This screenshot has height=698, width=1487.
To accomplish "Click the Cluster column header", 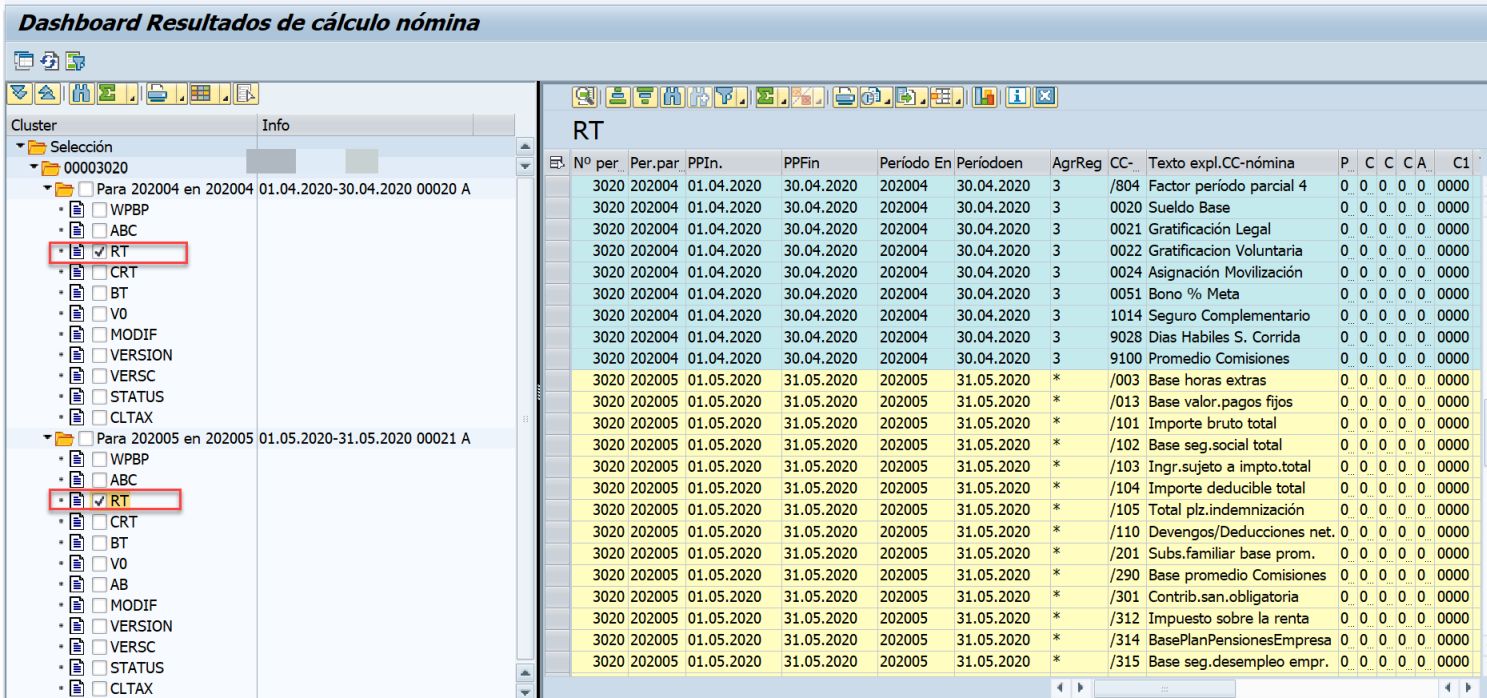I will (x=132, y=125).
